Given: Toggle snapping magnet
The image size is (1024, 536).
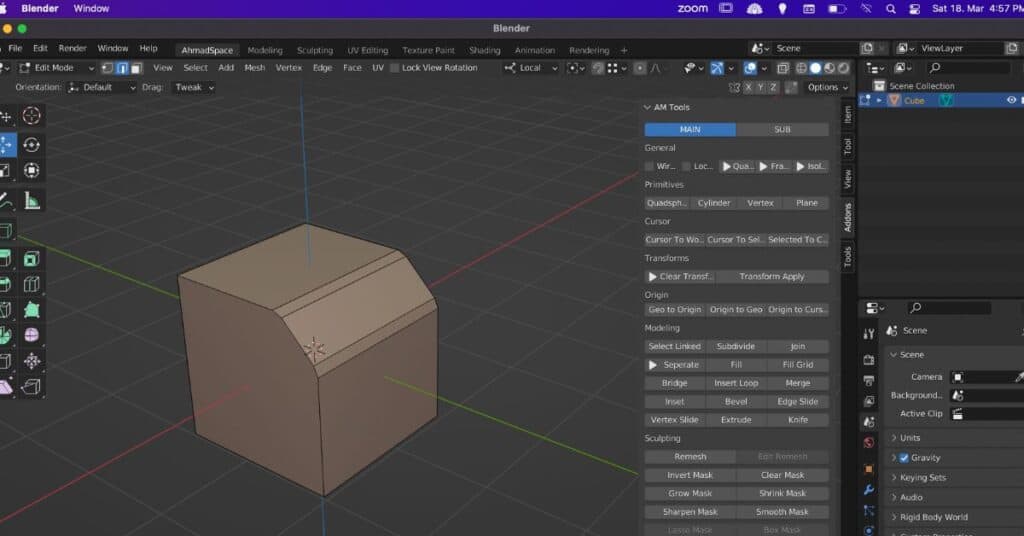Looking at the screenshot, I should (598, 68).
